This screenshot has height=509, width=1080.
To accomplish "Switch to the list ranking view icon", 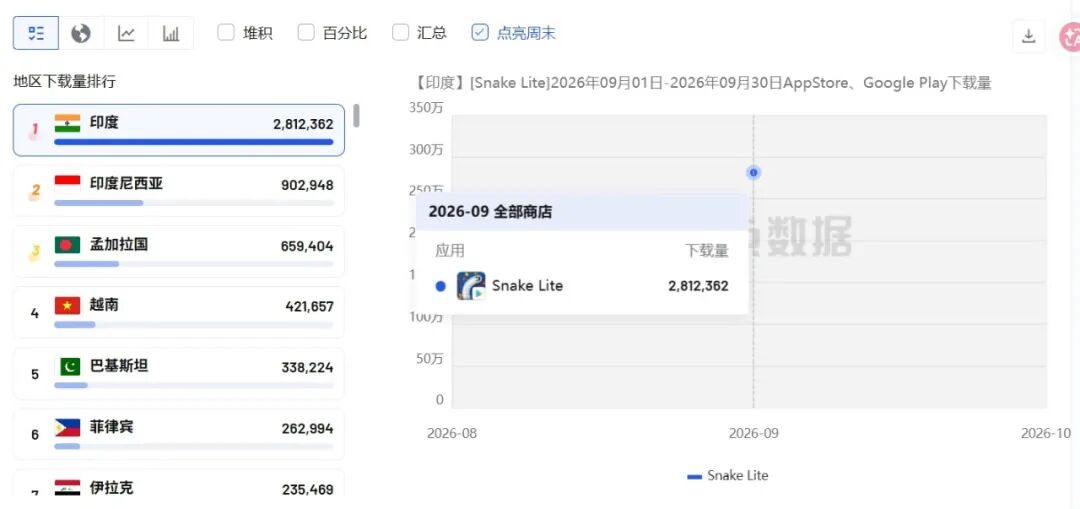I will 36,33.
